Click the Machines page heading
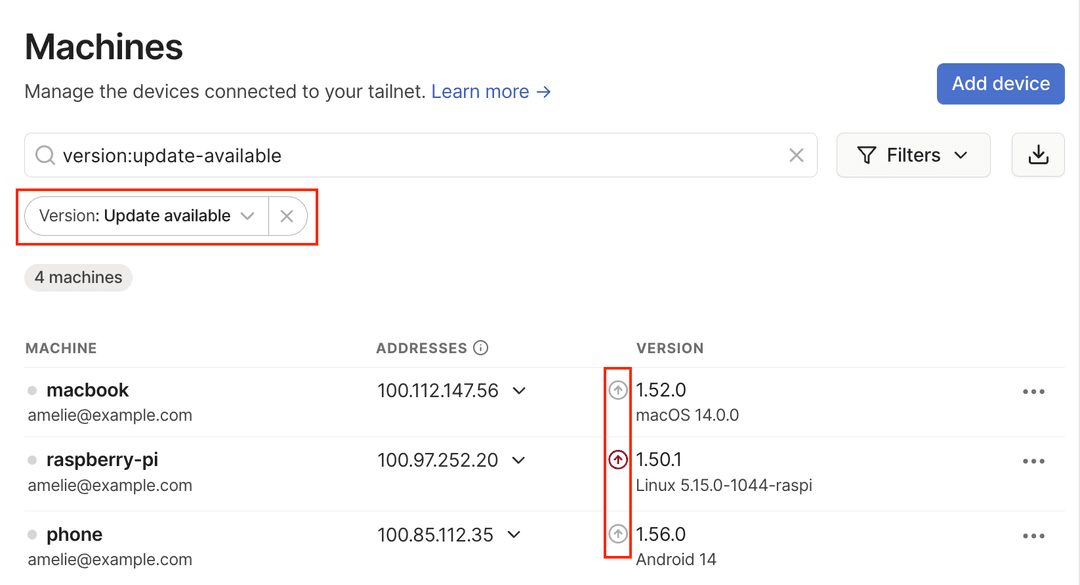Screen dimensions: 1080x585 (x=104, y=47)
